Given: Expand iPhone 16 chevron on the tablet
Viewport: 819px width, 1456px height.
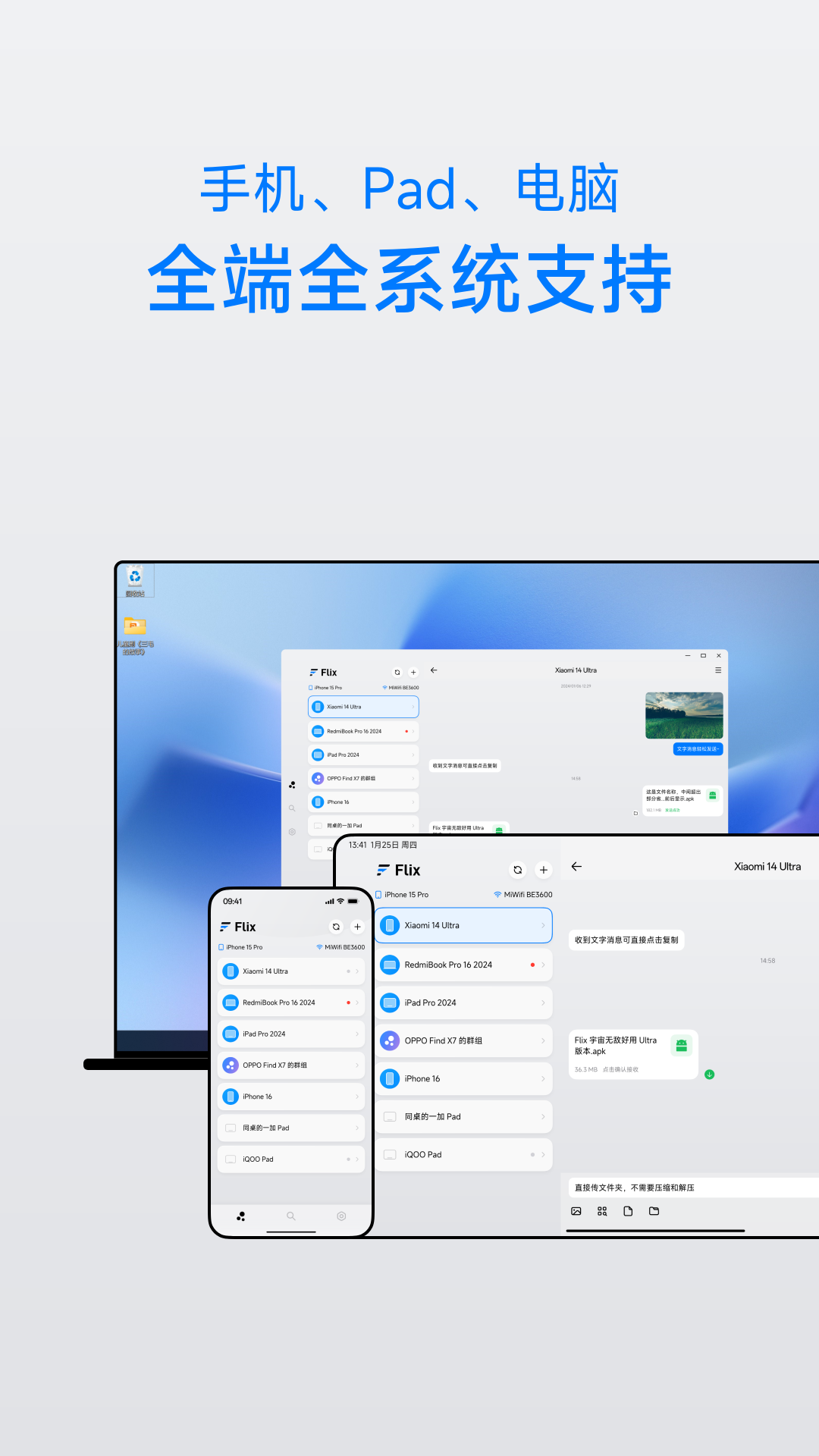Looking at the screenshot, I should point(543,1078).
